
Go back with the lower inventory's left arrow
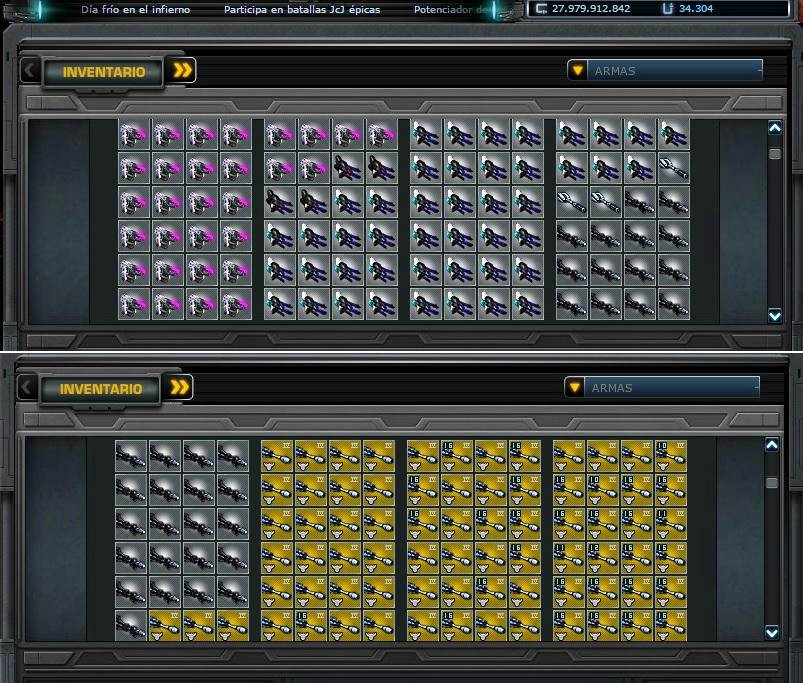[x=27, y=387]
